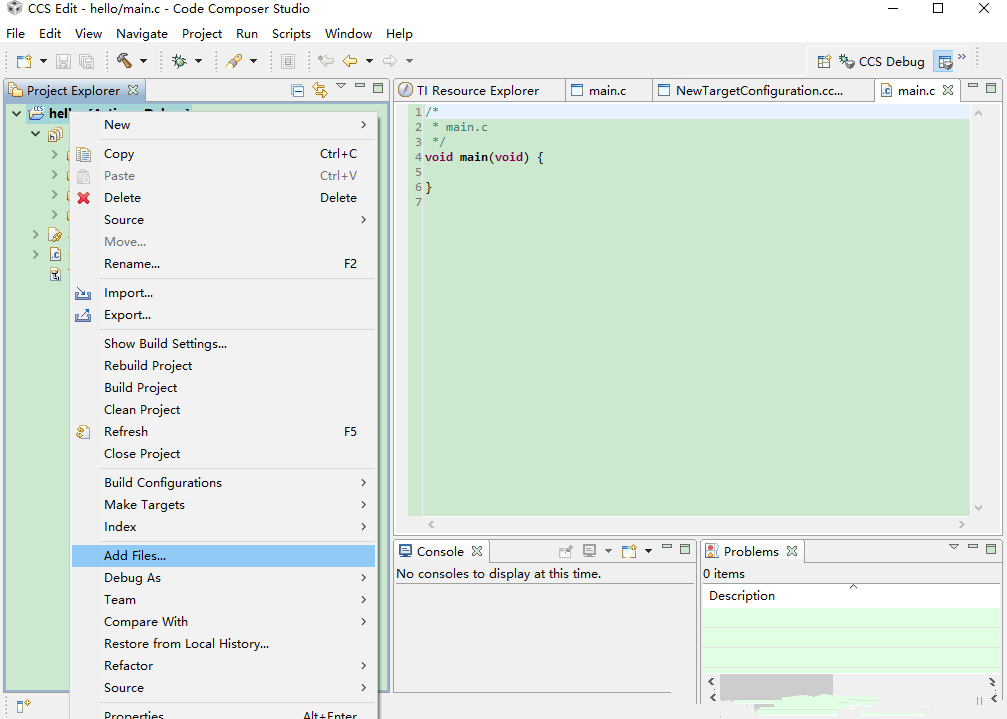Choose Import... from the context menu
This screenshot has height=719, width=1007.
tap(223, 293)
